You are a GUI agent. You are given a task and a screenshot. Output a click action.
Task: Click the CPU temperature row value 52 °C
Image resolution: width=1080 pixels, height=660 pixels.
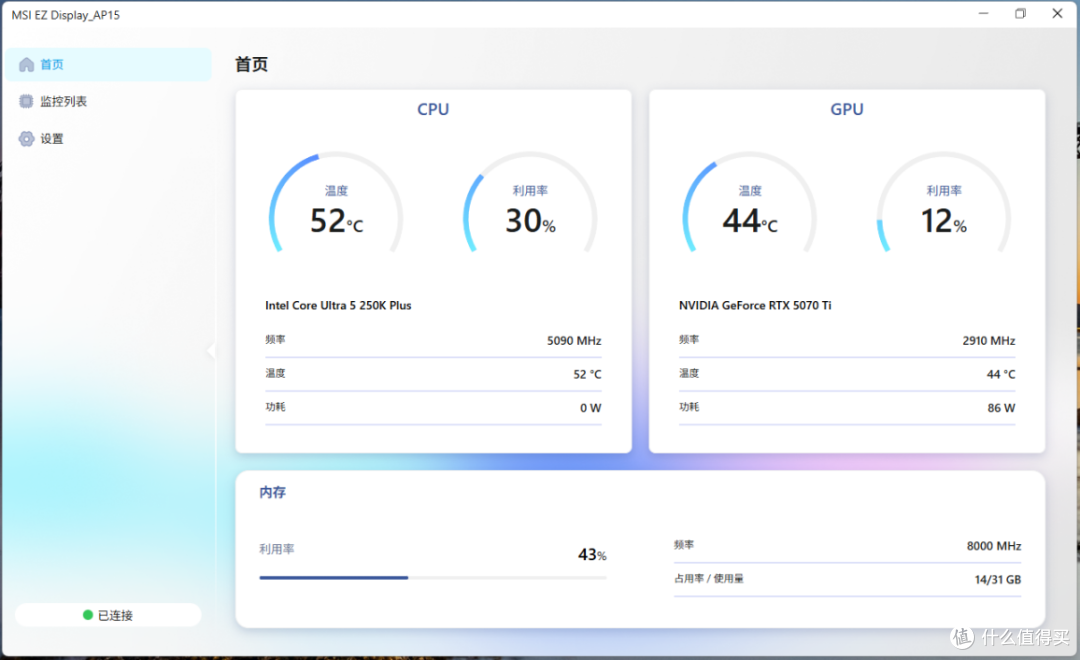pos(587,374)
